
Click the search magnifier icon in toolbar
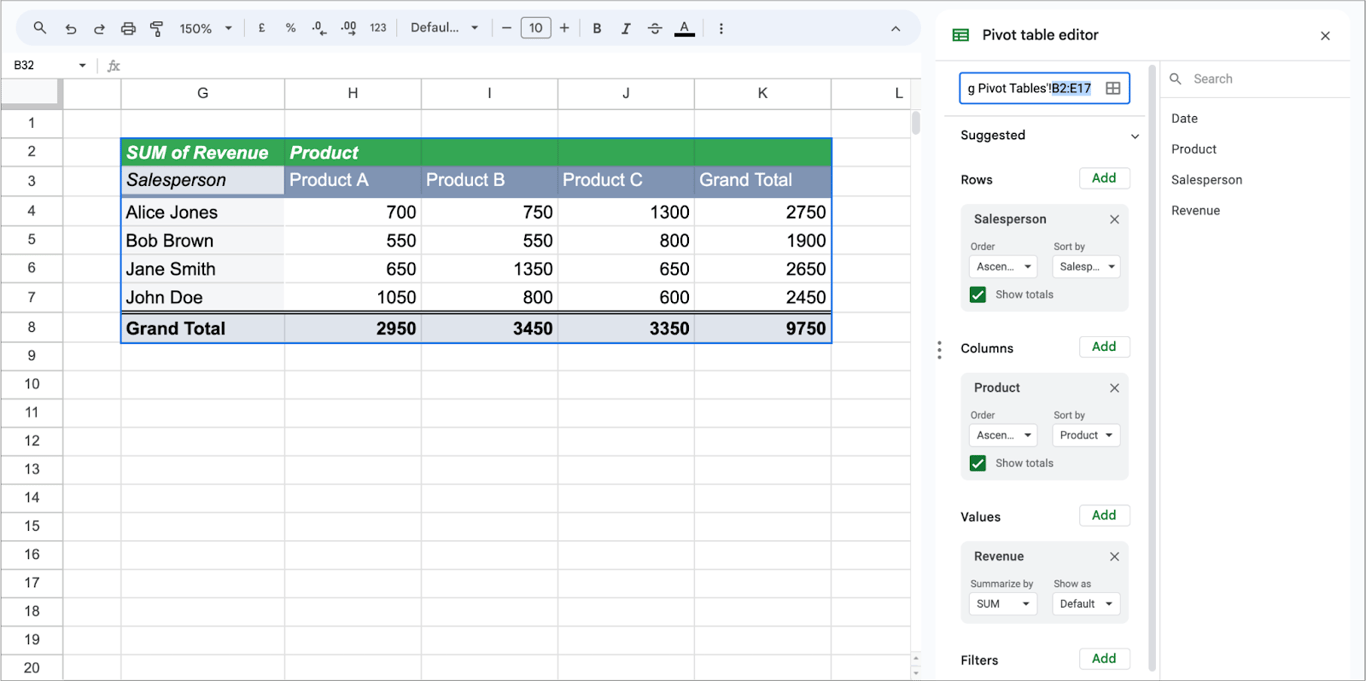tap(40, 28)
